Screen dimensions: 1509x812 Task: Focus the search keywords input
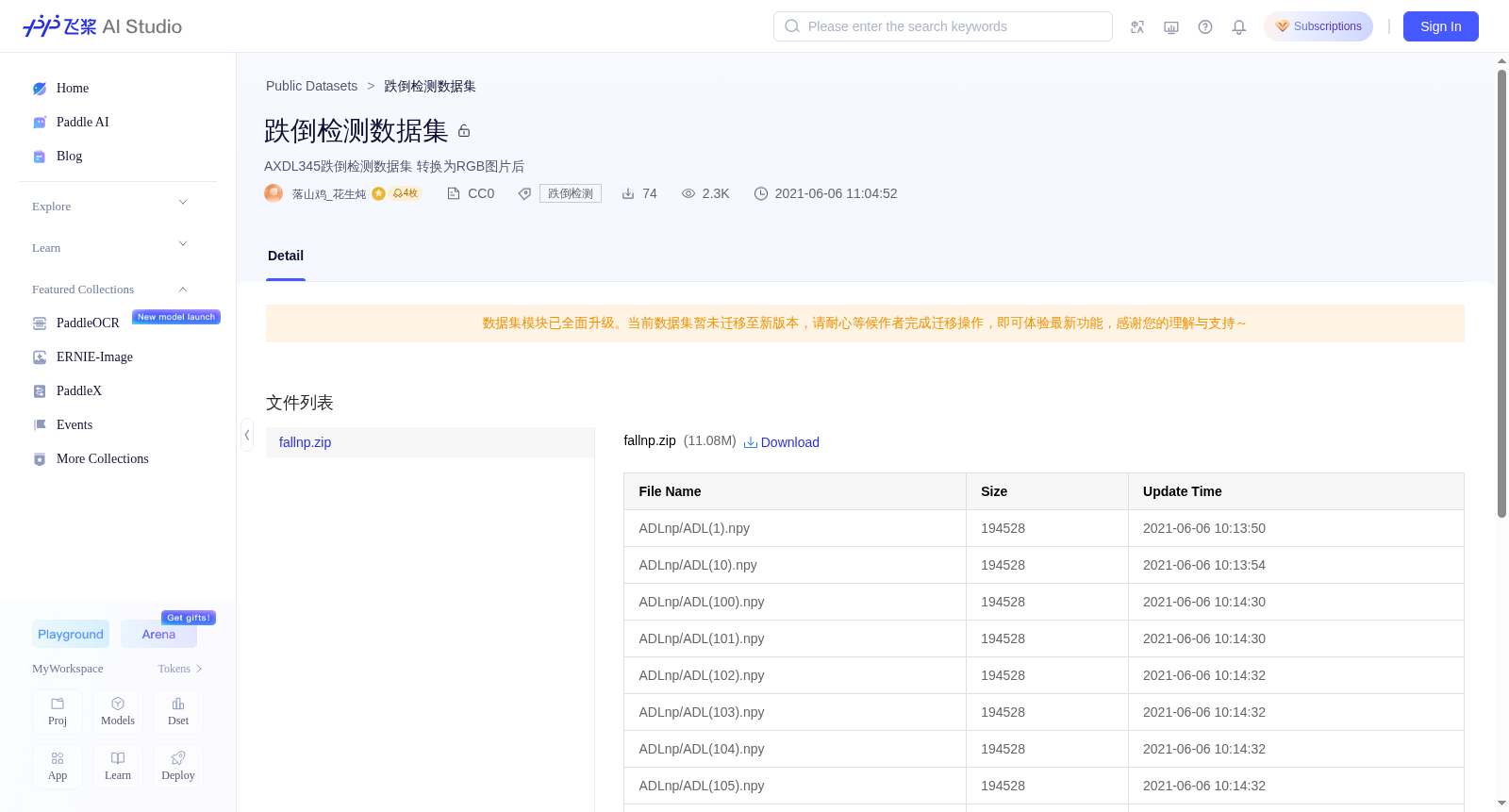[943, 26]
